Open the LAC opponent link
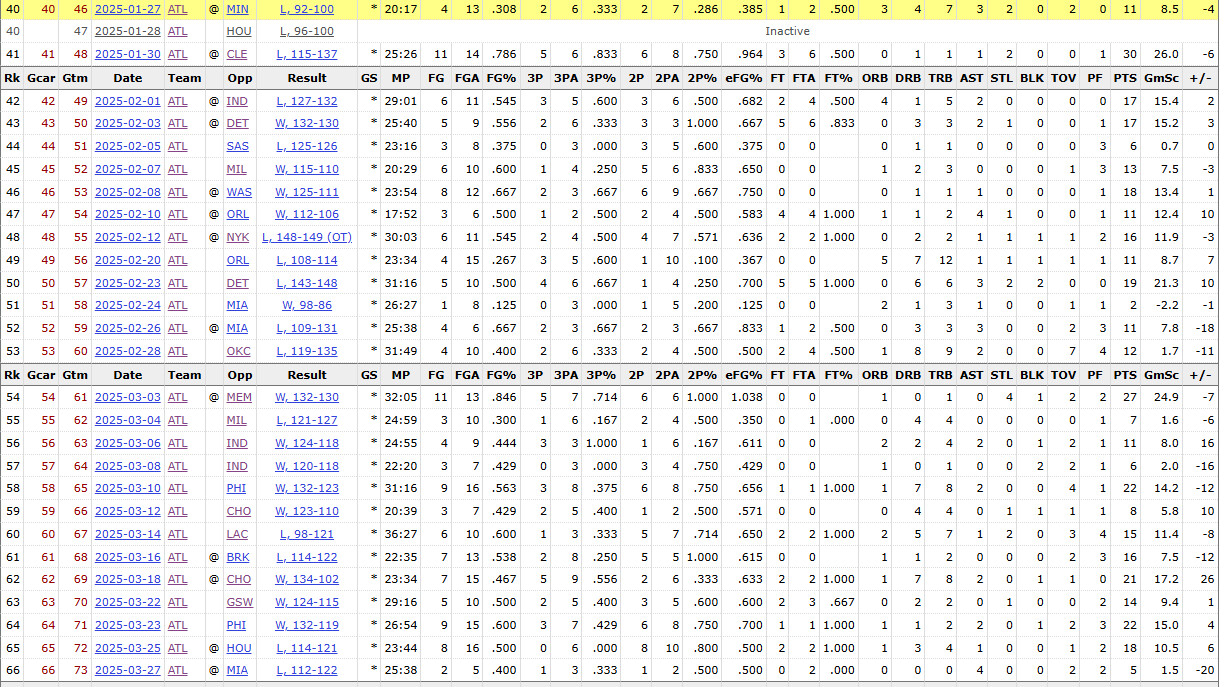Viewport: 1225px width, 687px height. [238, 534]
